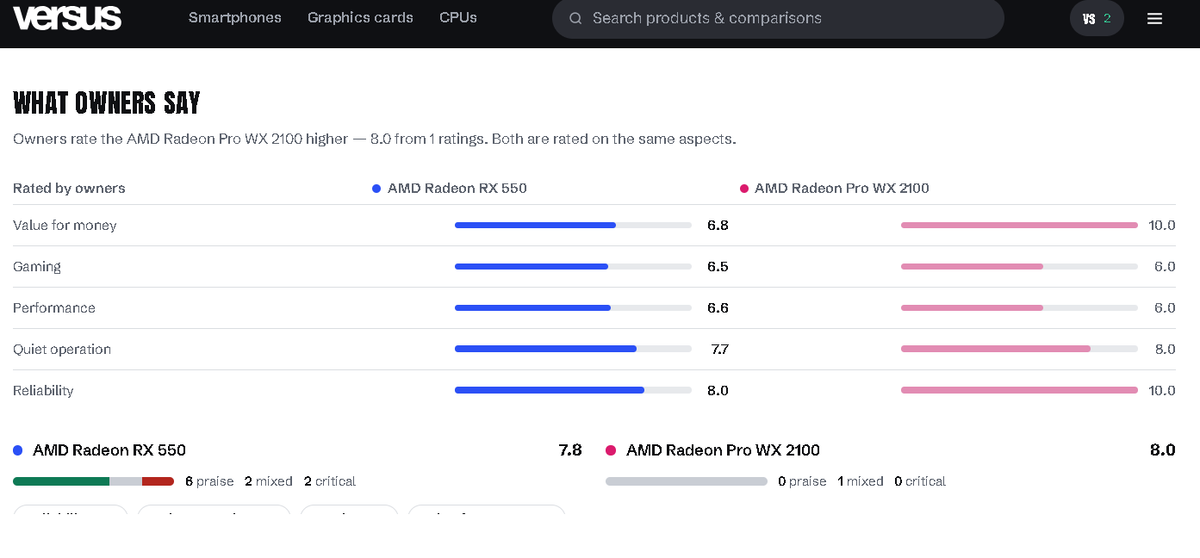The height and width of the screenshot is (558, 1200).
Task: Click the '0 critical' count
Action: (920, 481)
